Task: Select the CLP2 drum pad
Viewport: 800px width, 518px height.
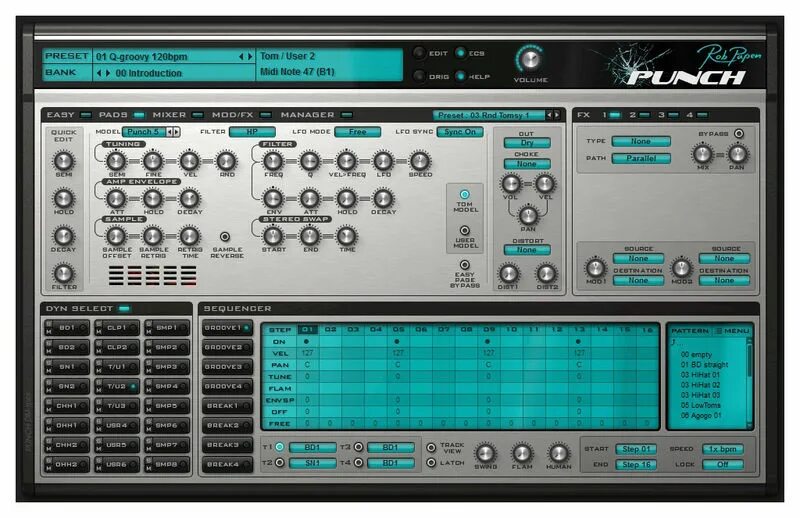Action: [x=117, y=347]
